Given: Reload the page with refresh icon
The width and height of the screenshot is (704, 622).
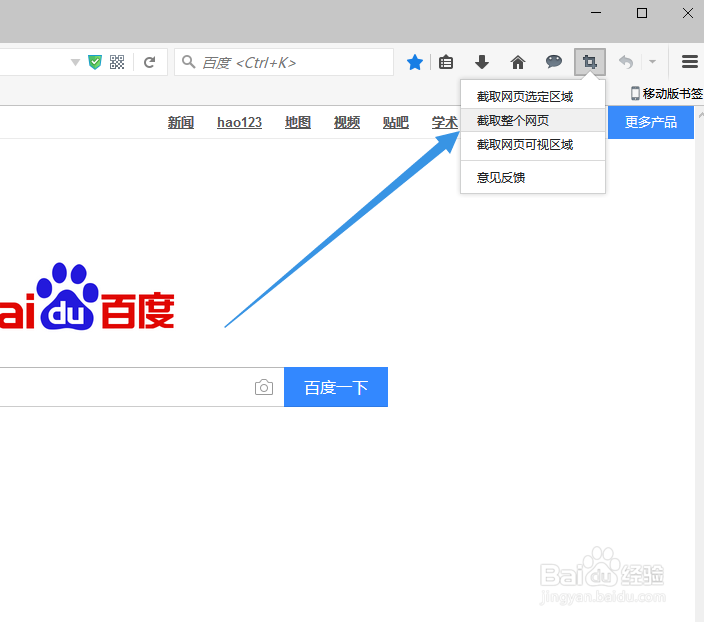Looking at the screenshot, I should point(150,62).
